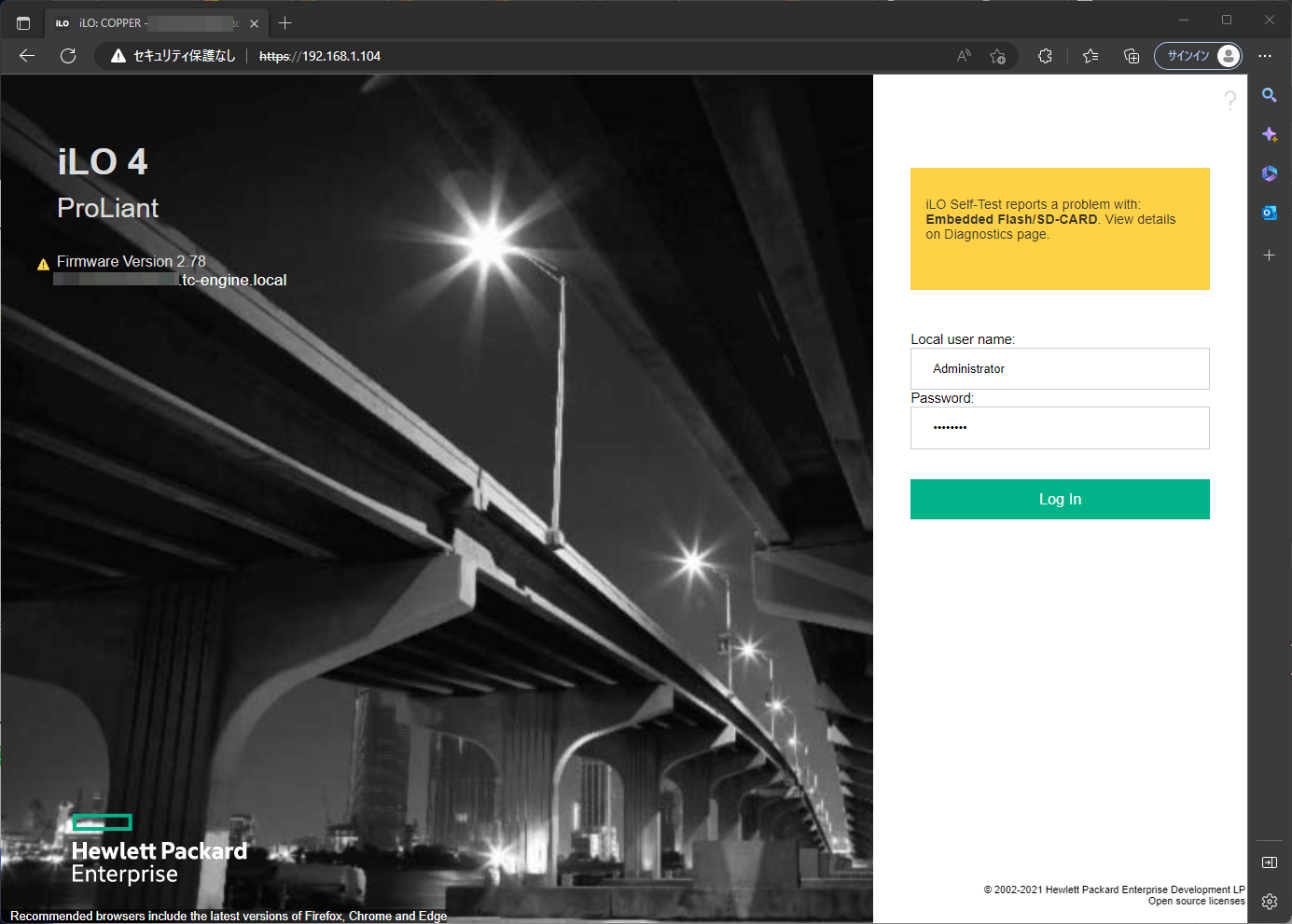Open the tab actions menu icon
The image size is (1292, 924).
(x=23, y=23)
